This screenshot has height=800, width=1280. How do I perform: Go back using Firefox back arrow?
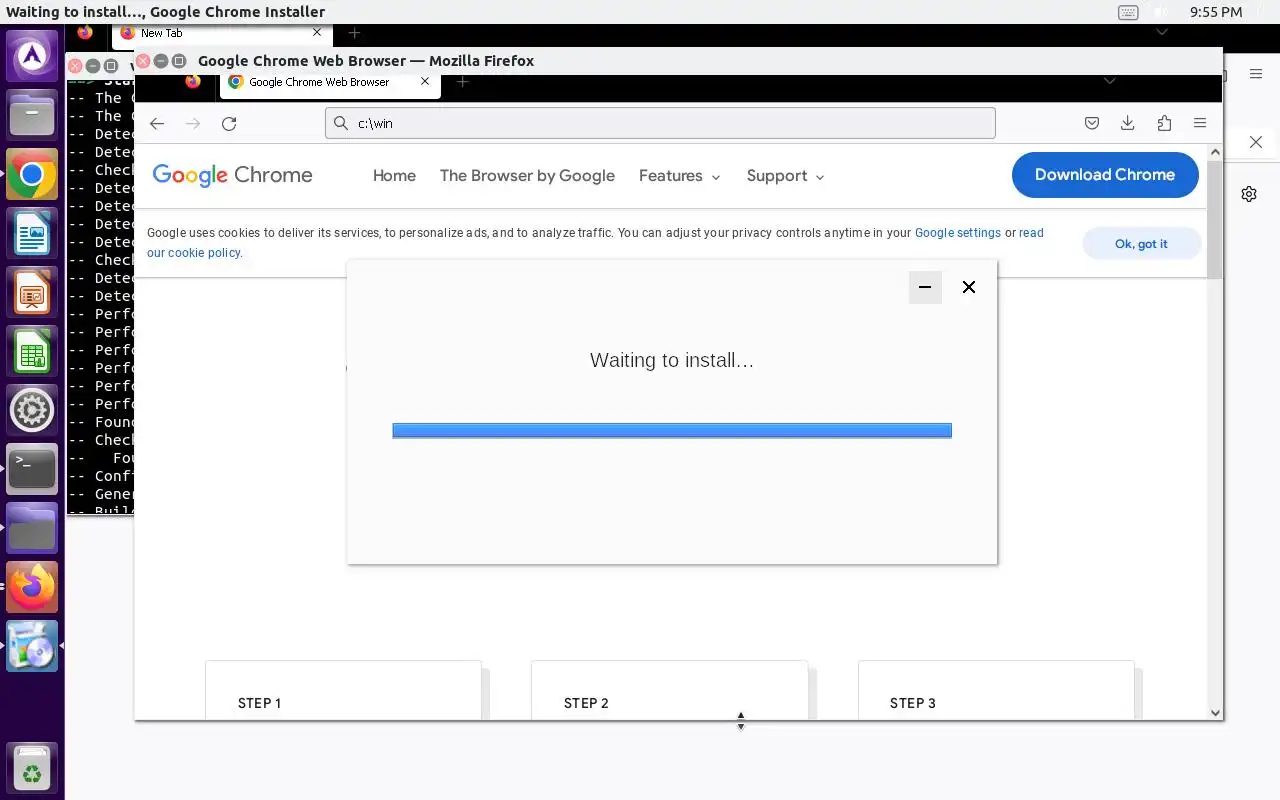tap(157, 123)
